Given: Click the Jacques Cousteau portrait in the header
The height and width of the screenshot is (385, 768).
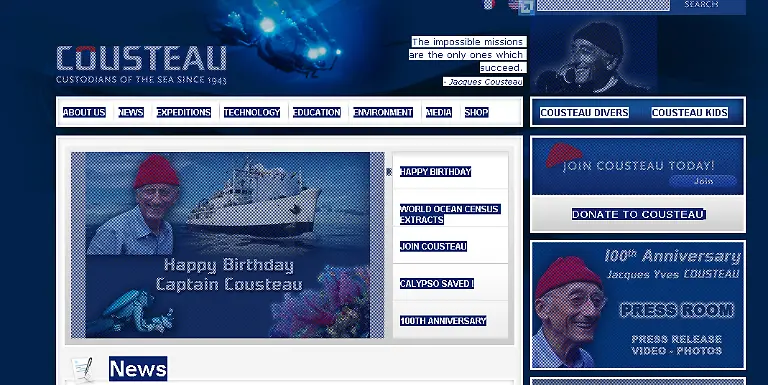Looking at the screenshot, I should pos(594,55).
